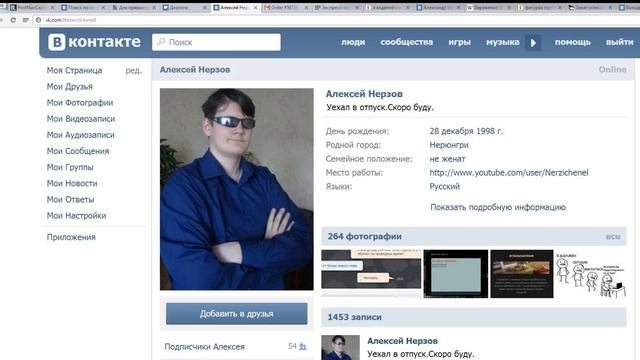Click ред. next to Моя Страница
640x360 pixels.
point(133,70)
